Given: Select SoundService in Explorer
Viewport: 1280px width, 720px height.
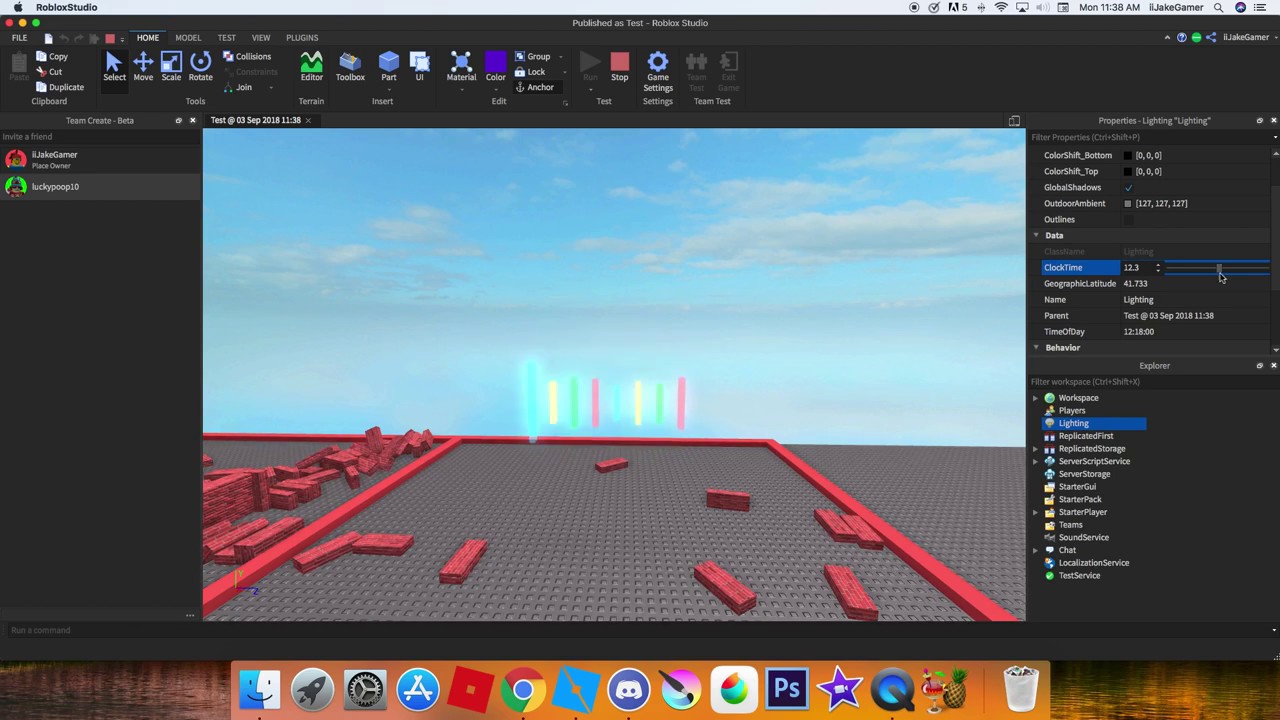Looking at the screenshot, I should pos(1083,538).
